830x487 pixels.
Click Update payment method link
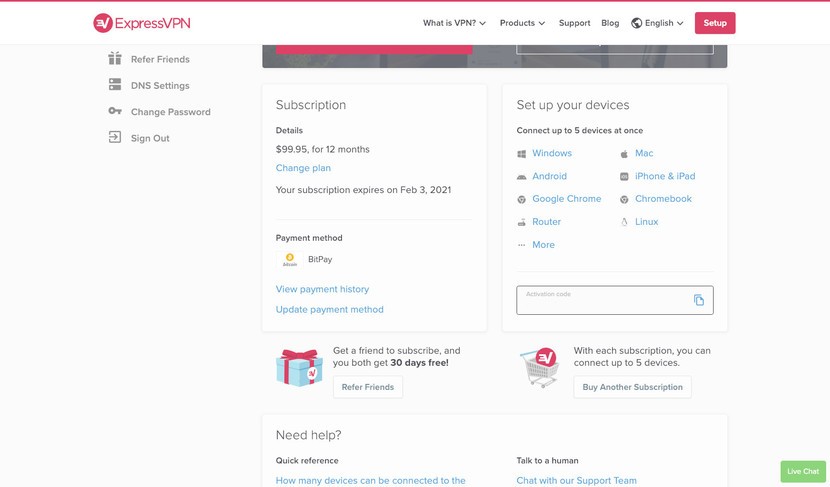[329, 309]
